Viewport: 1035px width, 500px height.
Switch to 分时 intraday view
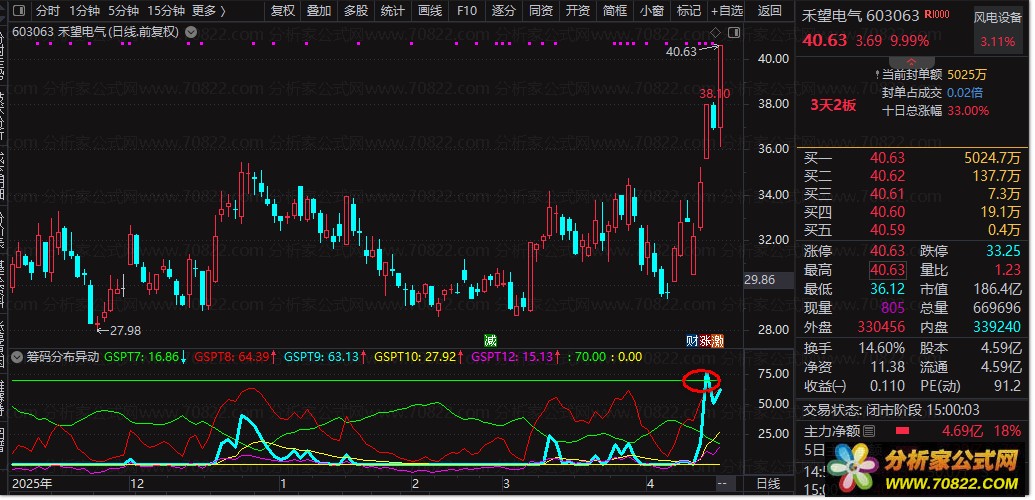pos(47,11)
